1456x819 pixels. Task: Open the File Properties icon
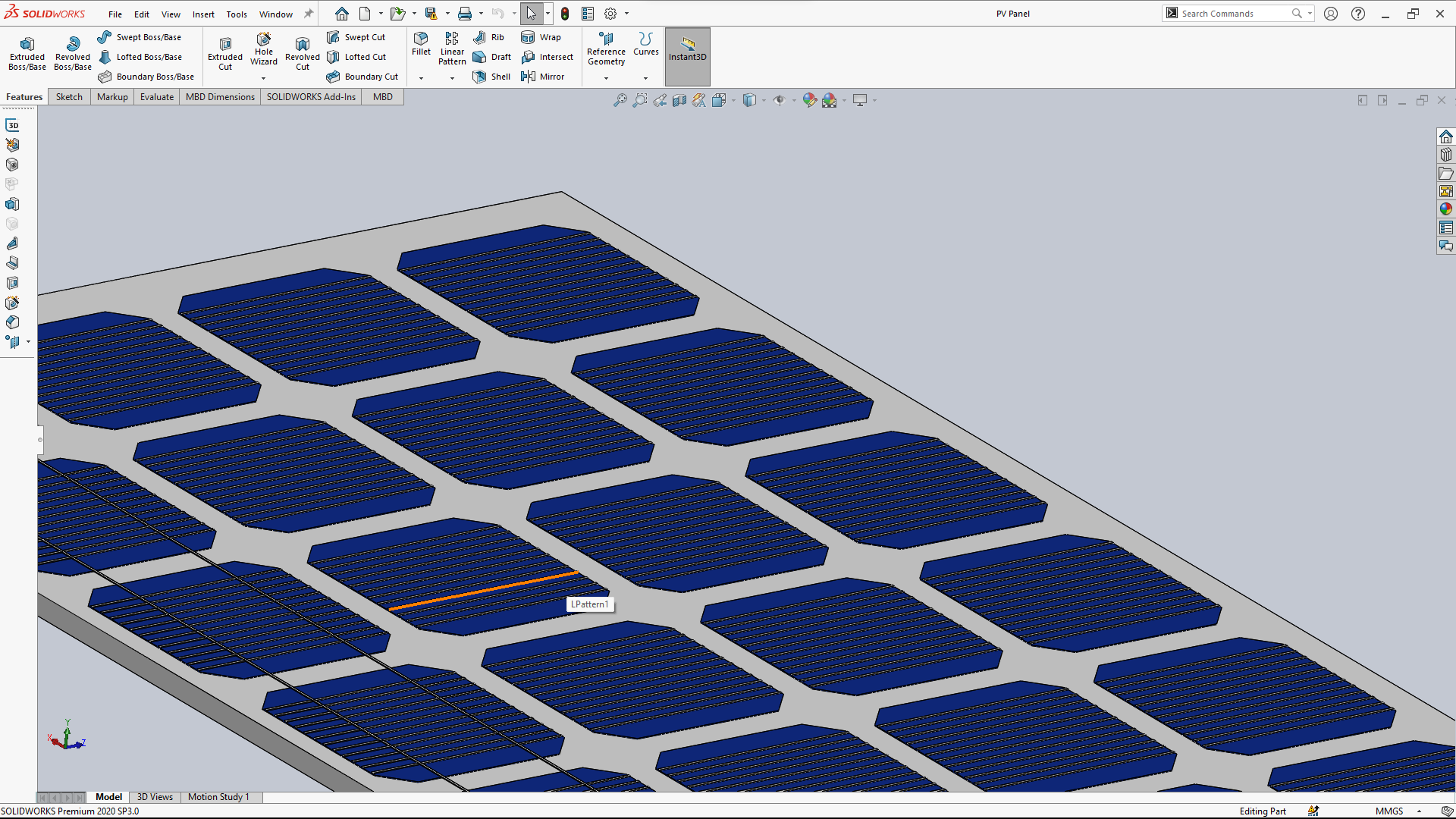[588, 14]
